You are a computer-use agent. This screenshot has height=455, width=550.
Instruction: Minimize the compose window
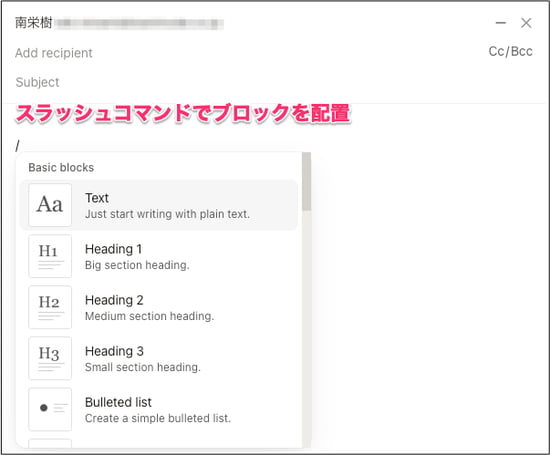(501, 23)
